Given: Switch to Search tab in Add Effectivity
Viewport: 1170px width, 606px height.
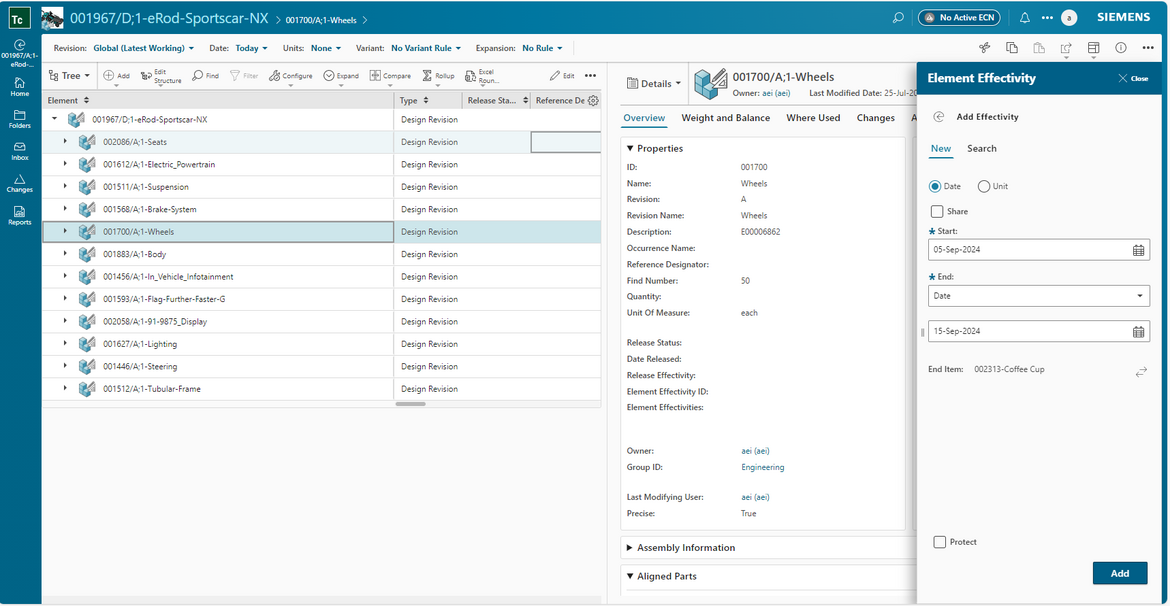Looking at the screenshot, I should (981, 149).
